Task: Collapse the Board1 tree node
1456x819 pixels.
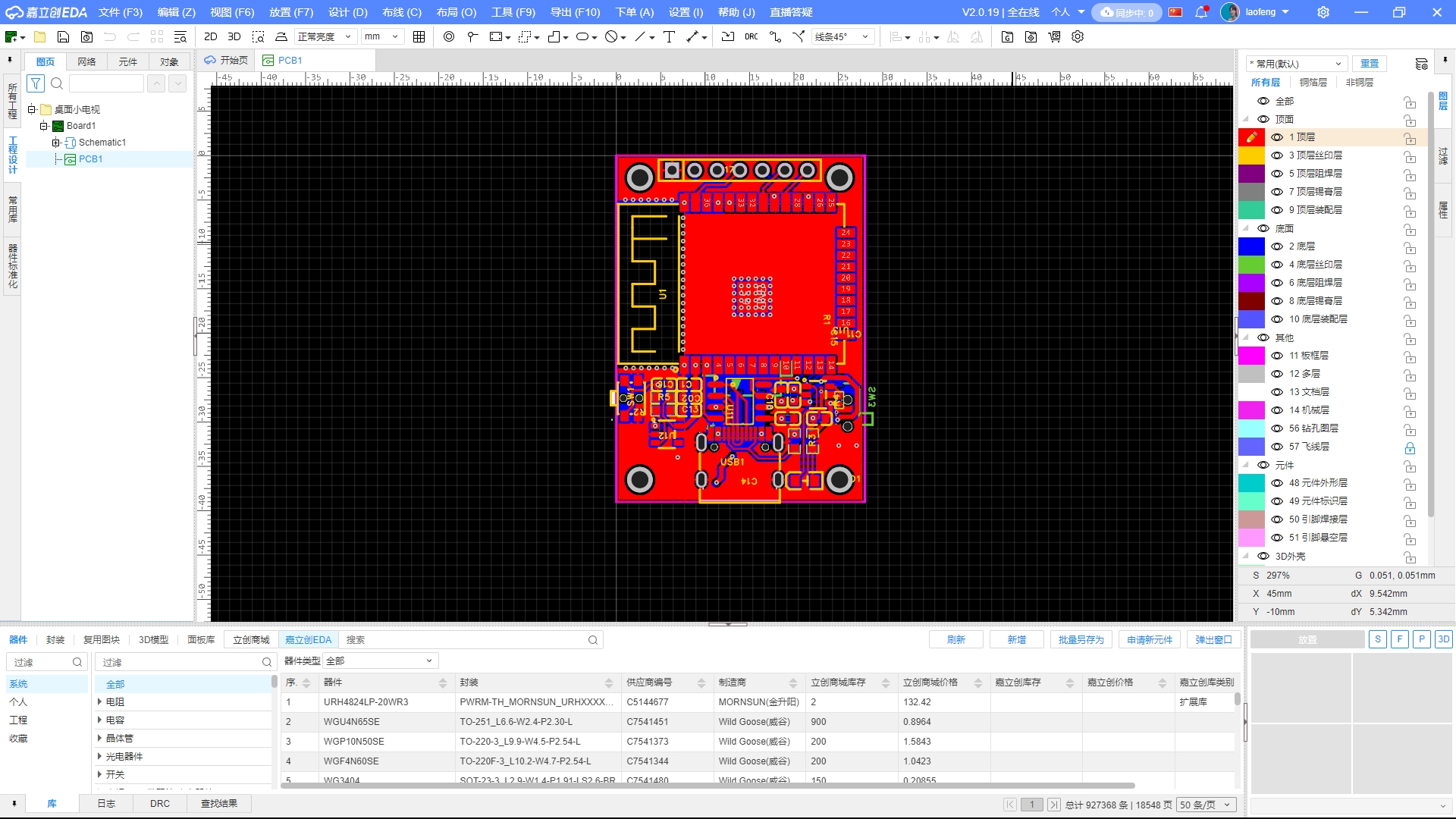Action: point(44,126)
